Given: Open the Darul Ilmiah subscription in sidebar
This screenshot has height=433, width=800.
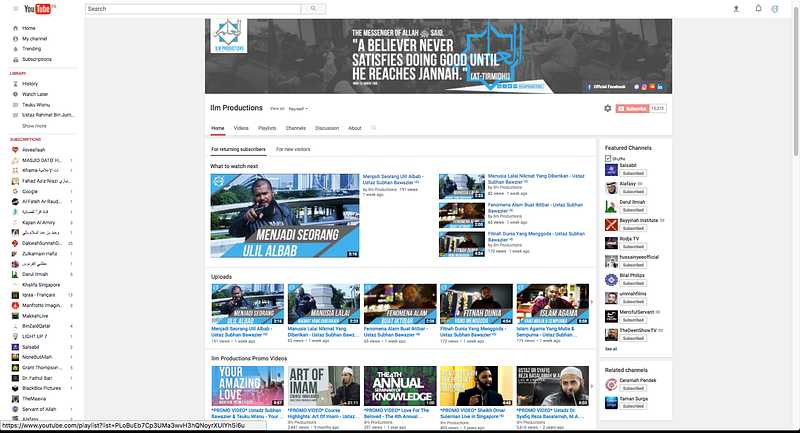Looking at the screenshot, I should (x=35, y=274).
